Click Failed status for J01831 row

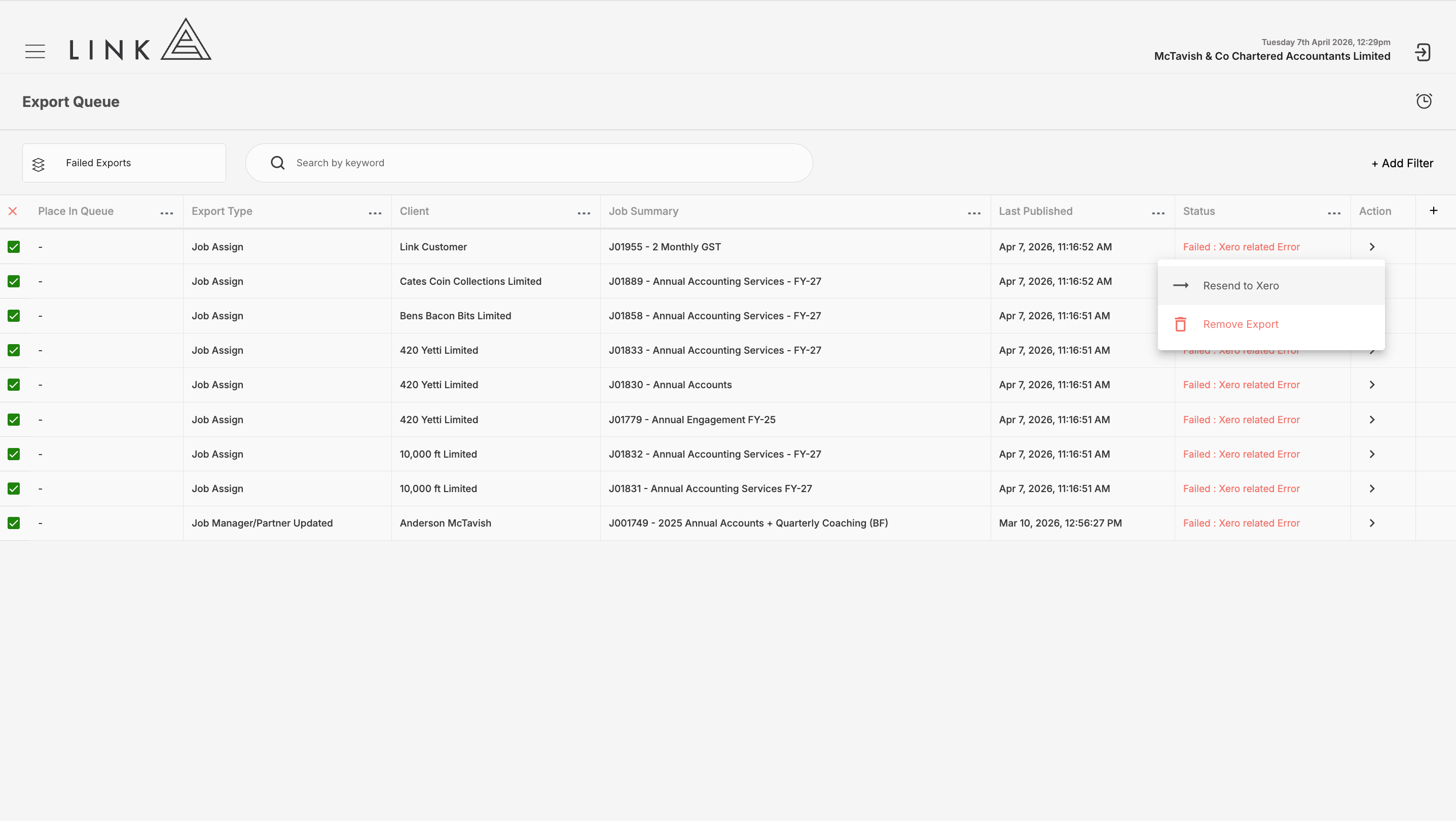[x=1241, y=489]
